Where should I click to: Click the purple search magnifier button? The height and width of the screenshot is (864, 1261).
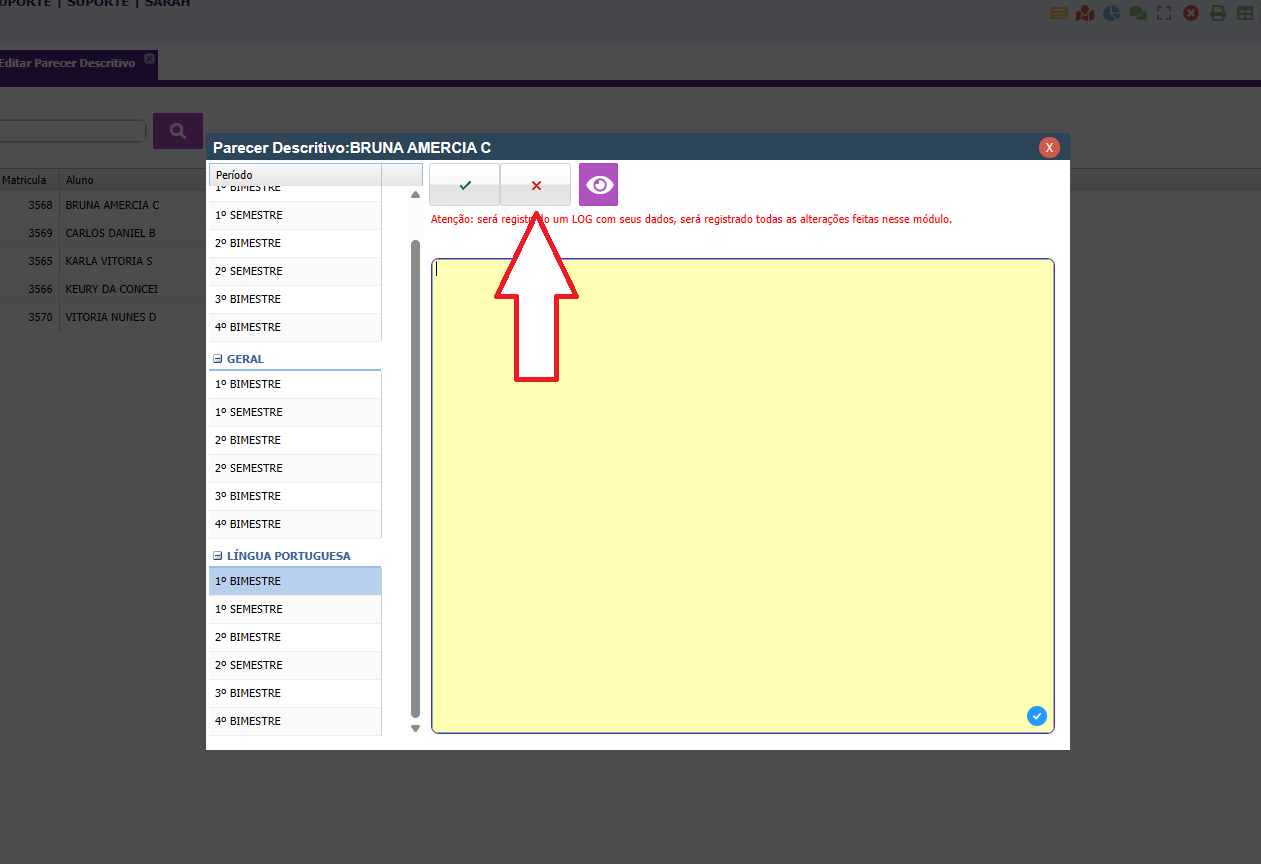178,131
